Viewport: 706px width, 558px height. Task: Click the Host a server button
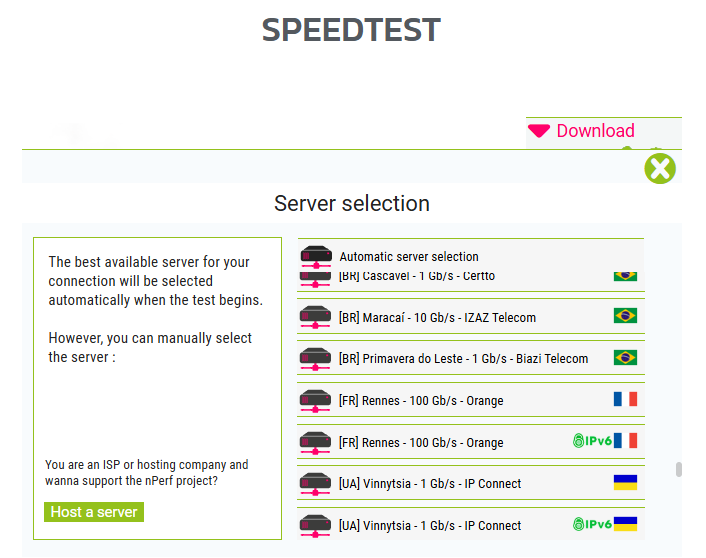tap(95, 512)
